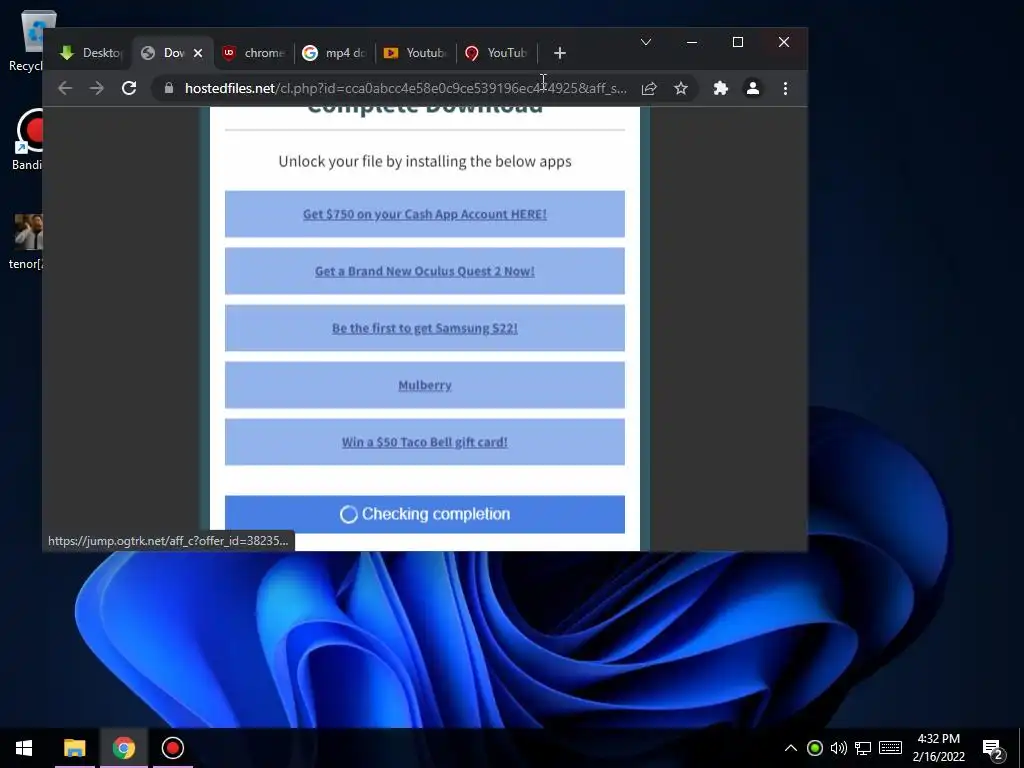Maximize the Chrome window
Viewport: 1024px width, 768px height.
click(738, 42)
